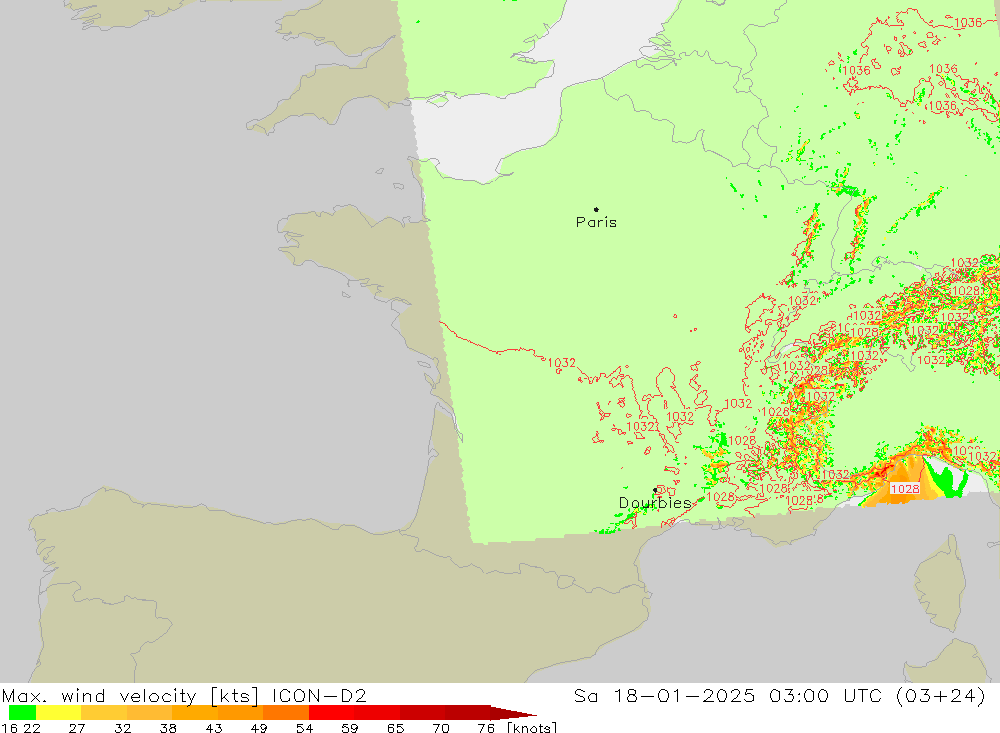The width and height of the screenshot is (1000, 733).
Task: Click the boxed 1028 pressure label
Action: (904, 489)
